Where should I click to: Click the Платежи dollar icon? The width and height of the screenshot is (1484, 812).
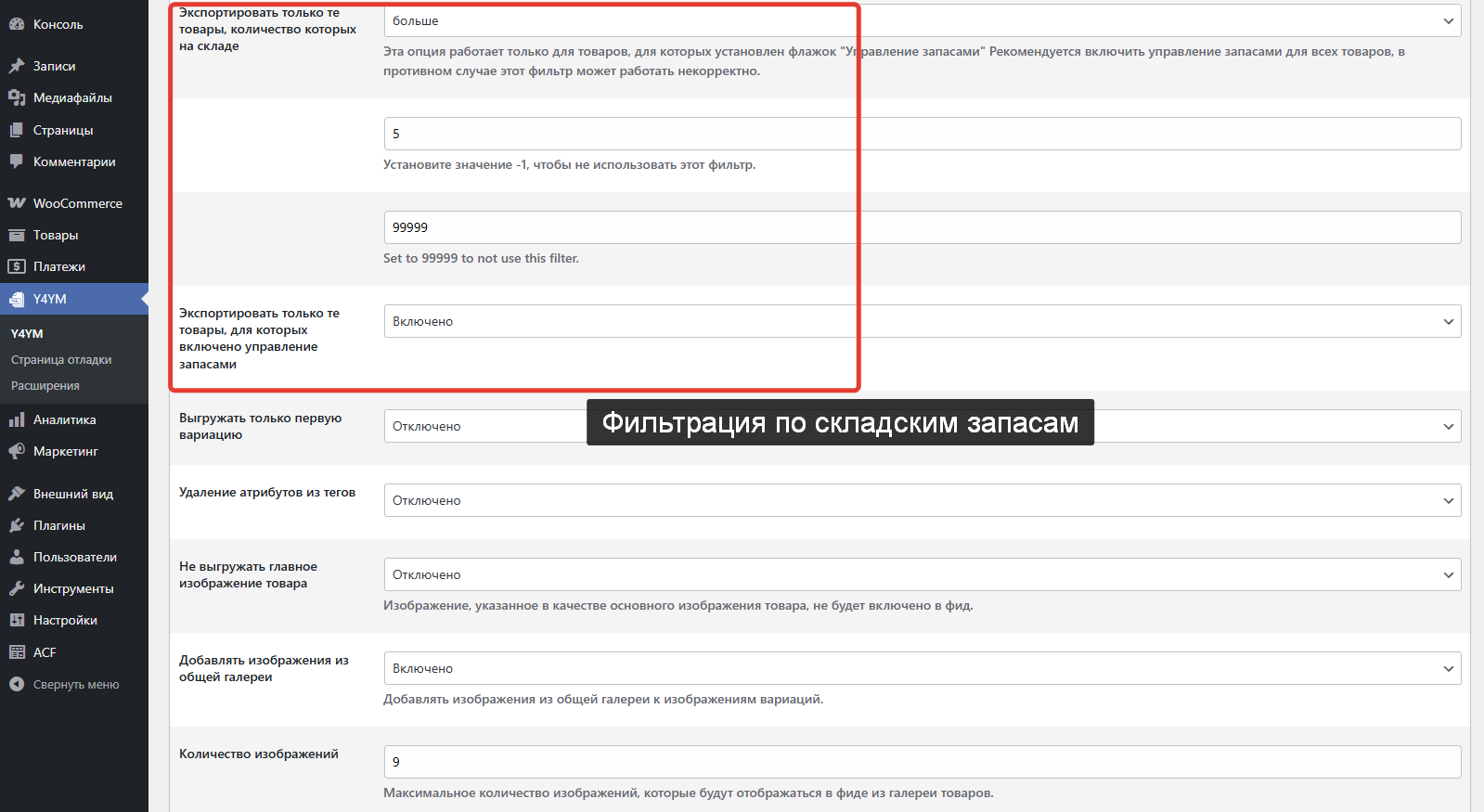tap(17, 266)
